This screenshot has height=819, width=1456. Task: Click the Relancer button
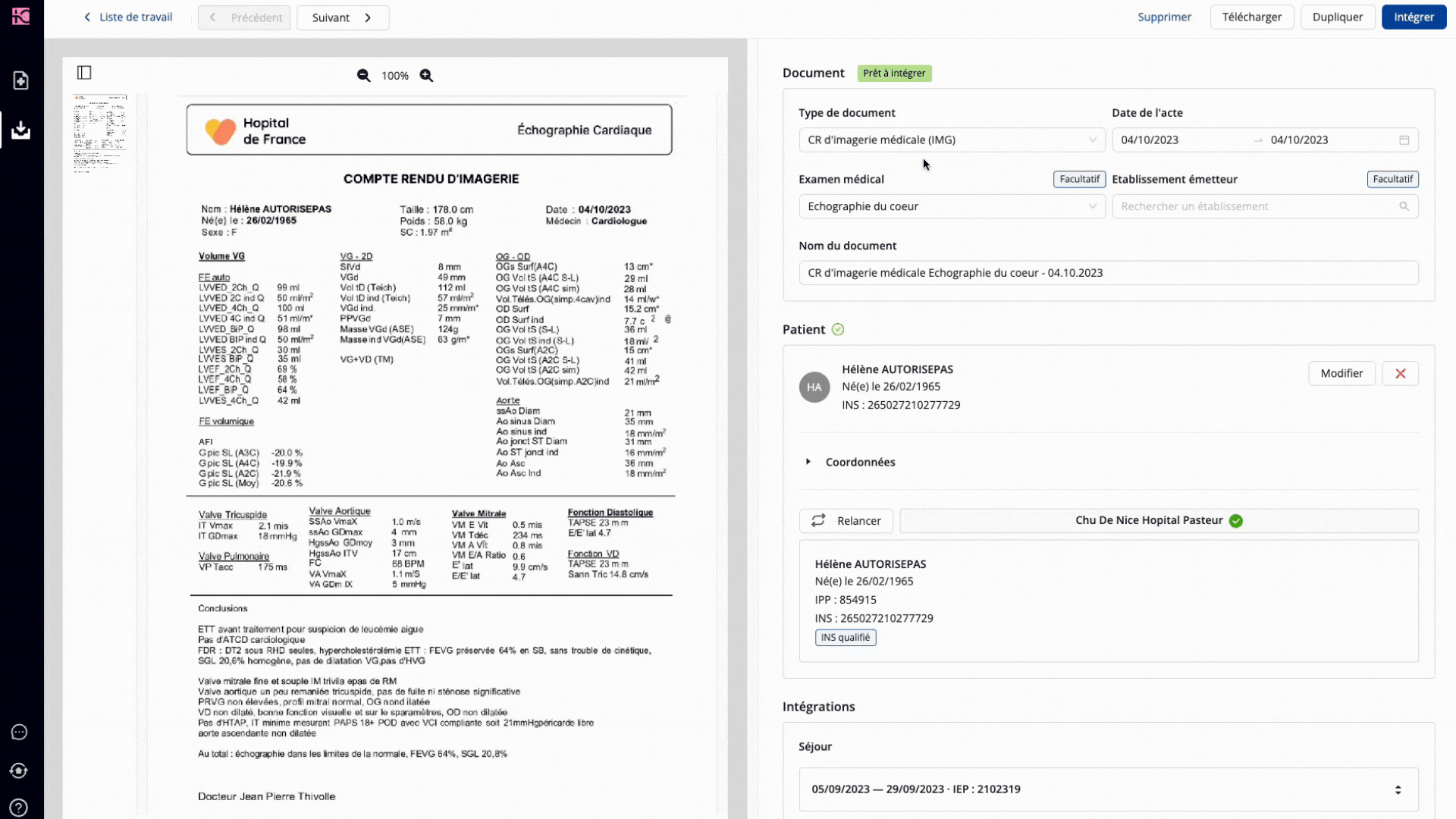(x=846, y=521)
